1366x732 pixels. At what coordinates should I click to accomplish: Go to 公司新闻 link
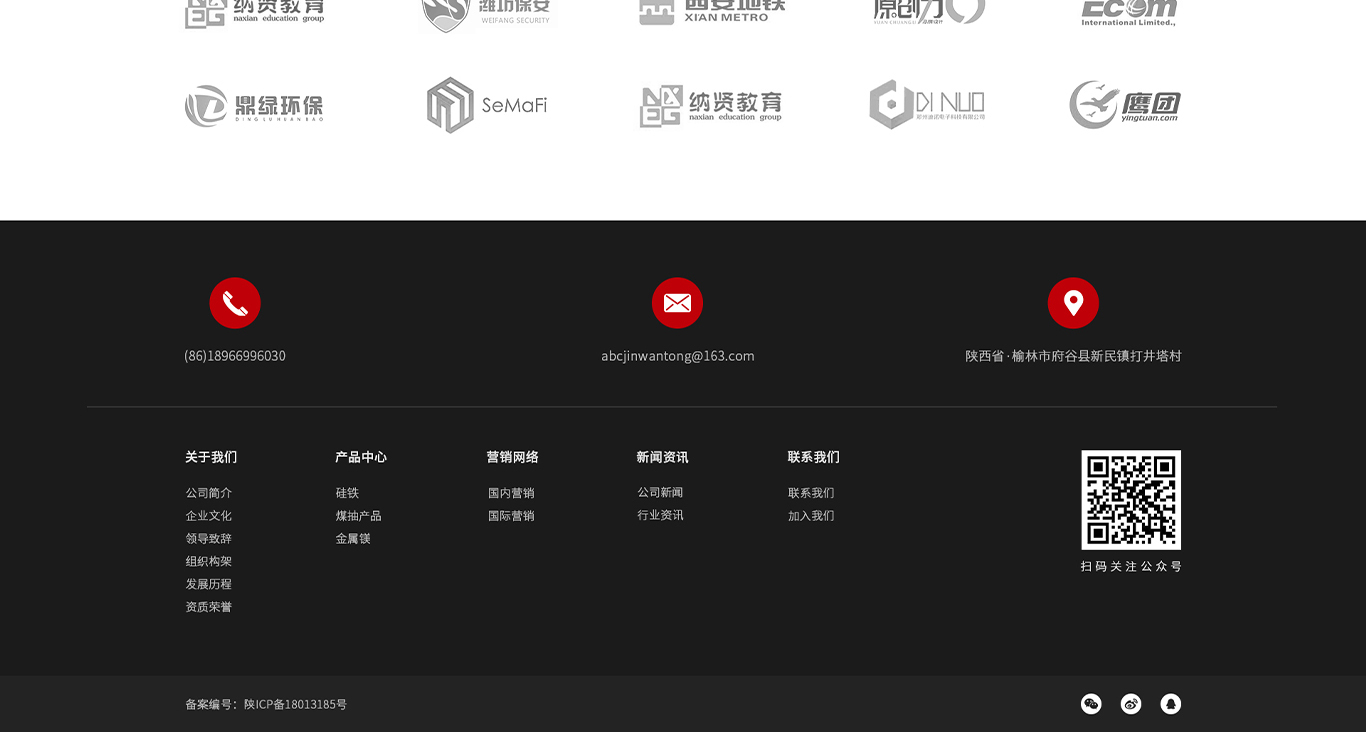coord(661,492)
